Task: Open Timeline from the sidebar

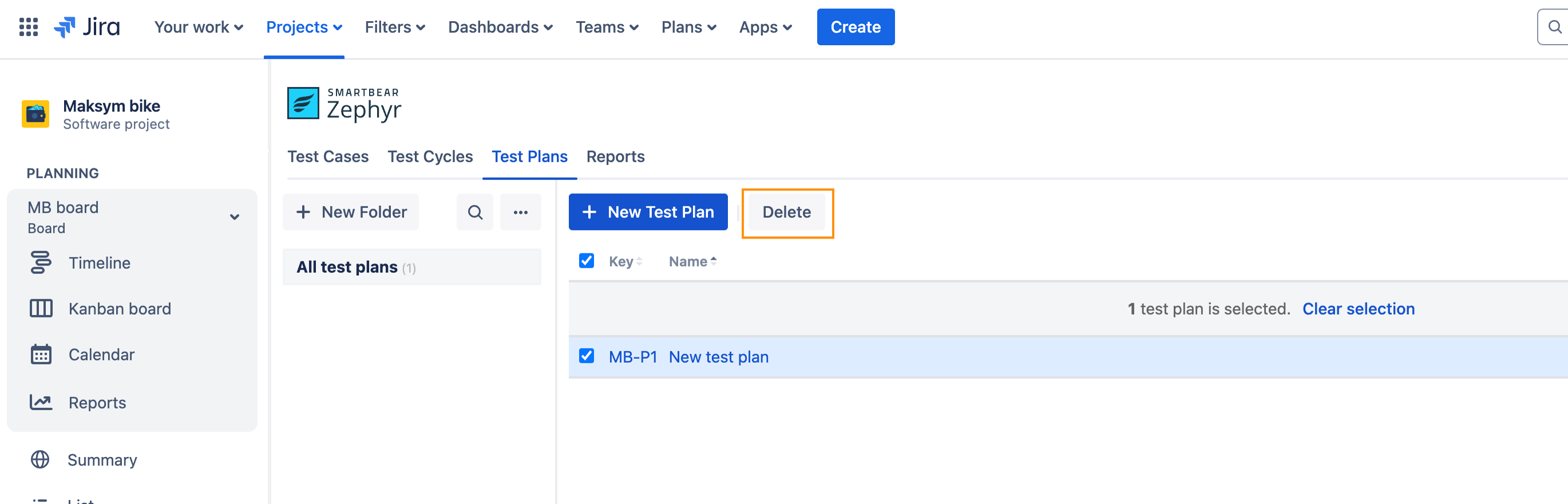Action: 99,263
